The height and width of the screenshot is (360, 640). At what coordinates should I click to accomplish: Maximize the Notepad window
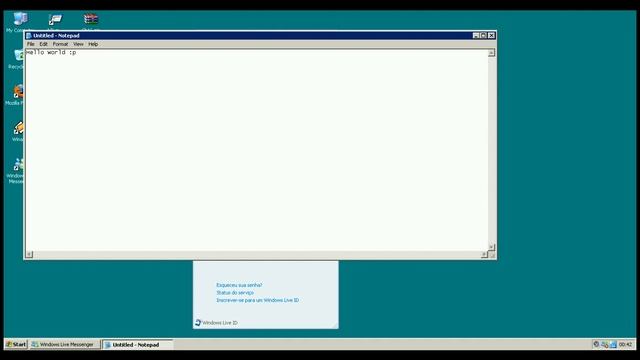pos(483,36)
